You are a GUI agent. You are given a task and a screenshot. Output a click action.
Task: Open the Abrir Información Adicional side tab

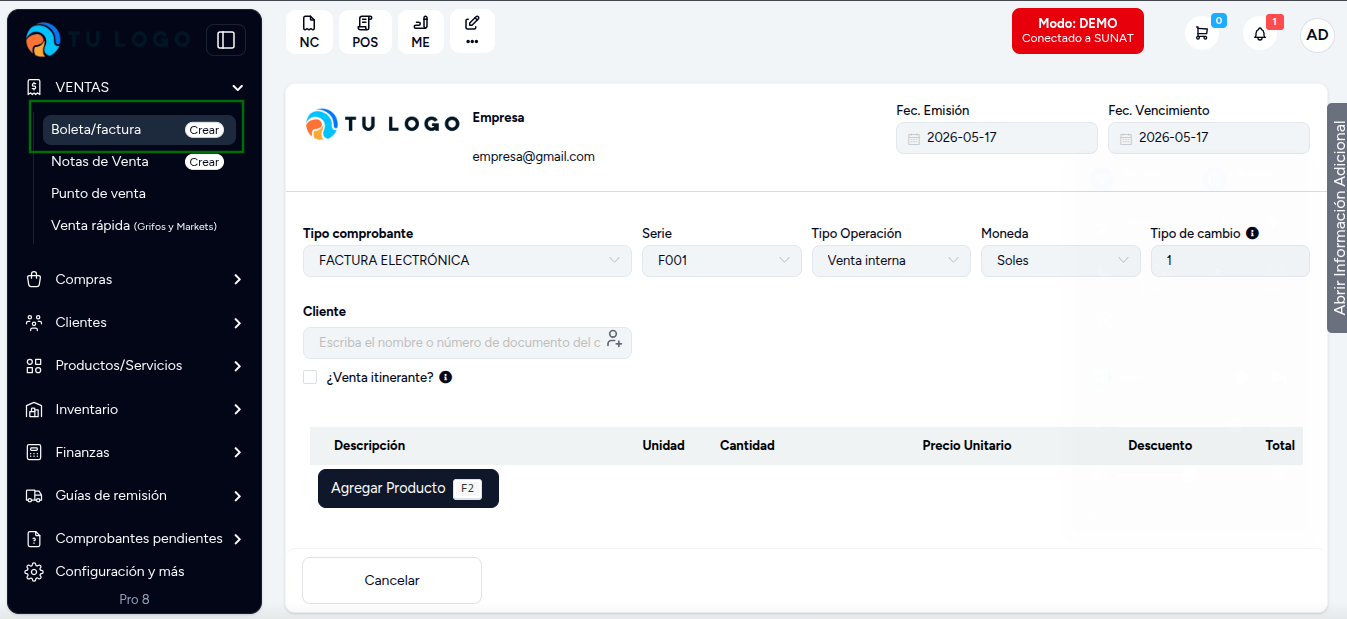1337,217
